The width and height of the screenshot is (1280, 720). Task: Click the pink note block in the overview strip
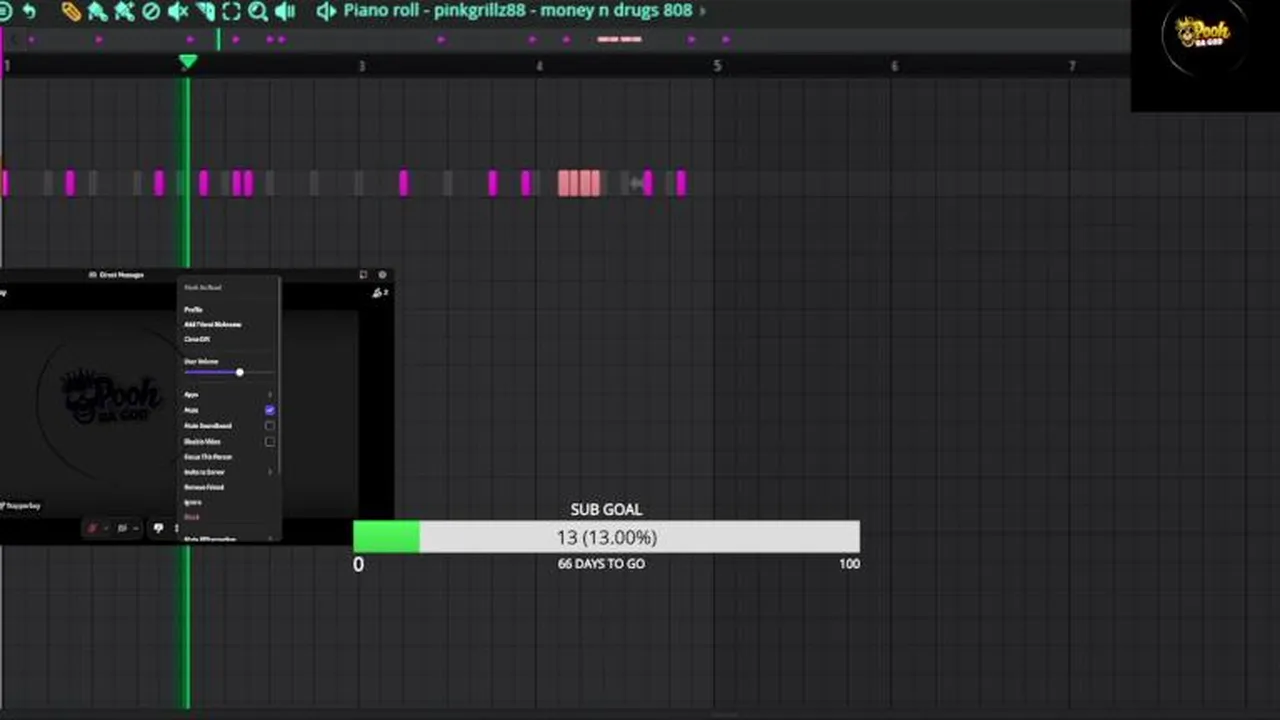pos(619,39)
